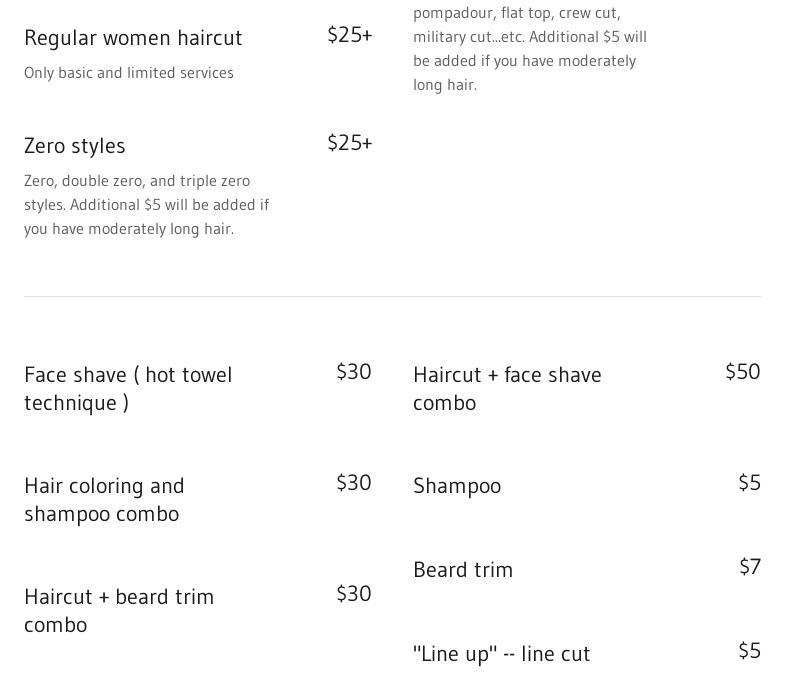The height and width of the screenshot is (694, 785).
Task: Open the Zero styles service
Action: pyautogui.click(x=75, y=146)
